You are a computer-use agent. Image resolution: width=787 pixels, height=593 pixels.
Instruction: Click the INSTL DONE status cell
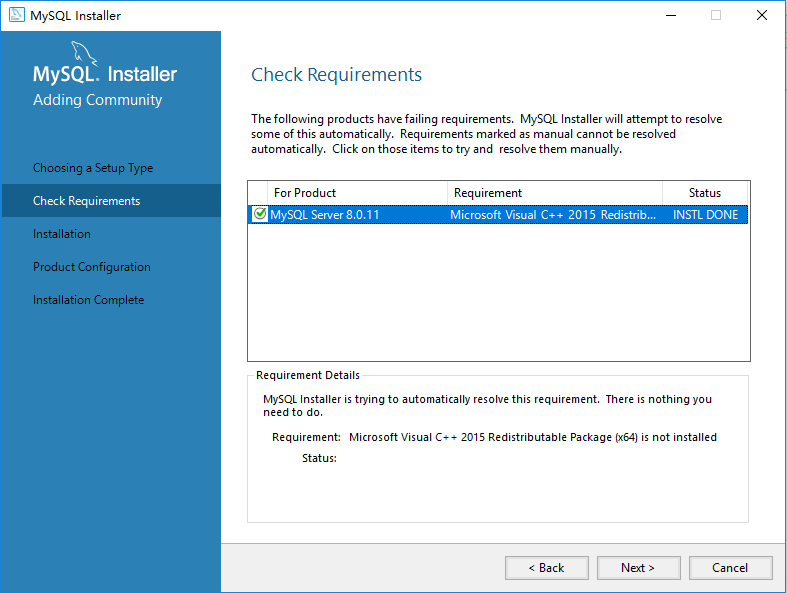click(705, 214)
